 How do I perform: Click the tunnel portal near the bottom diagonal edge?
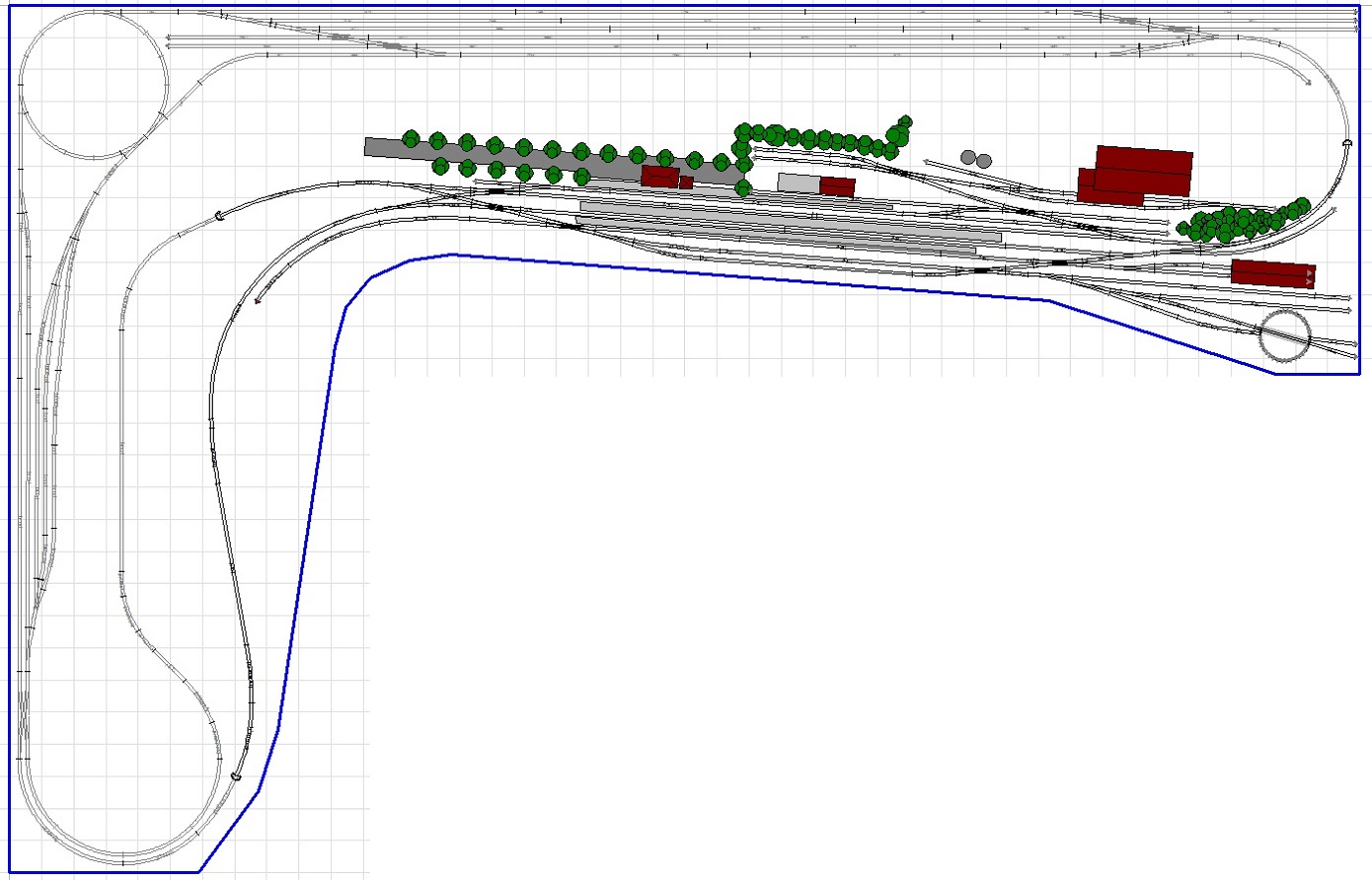pos(237,776)
